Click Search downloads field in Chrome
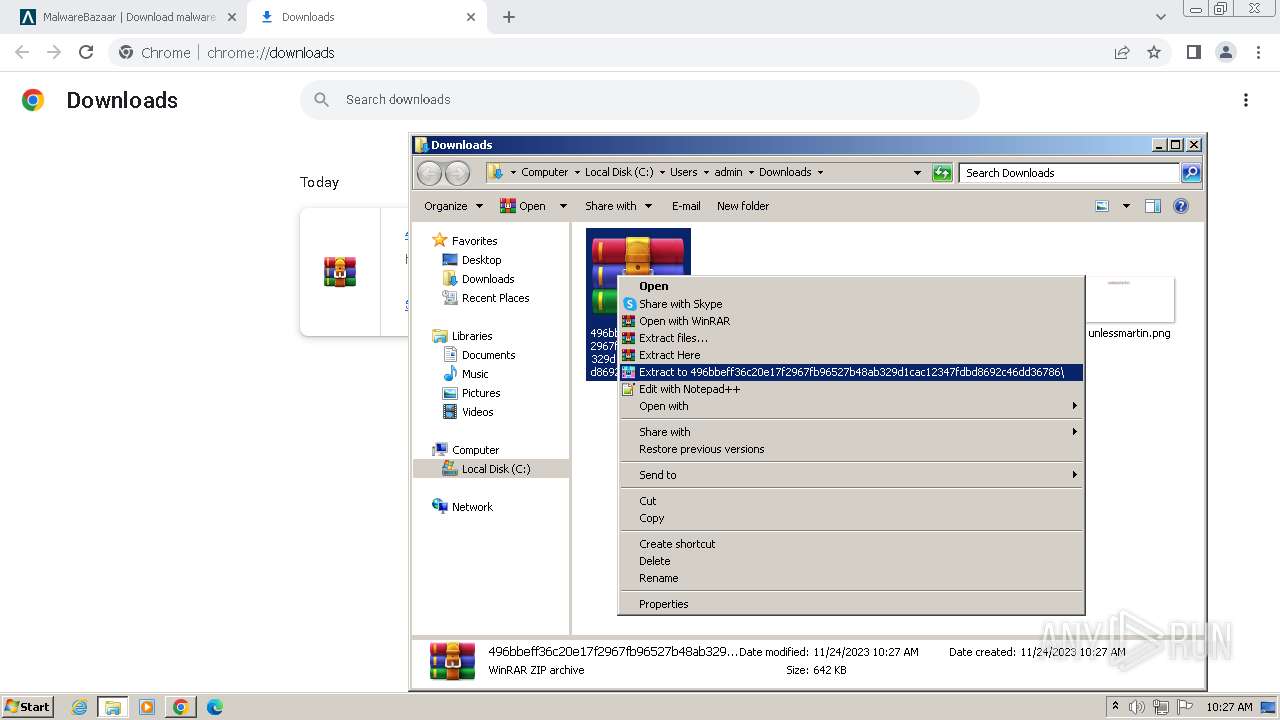This screenshot has height=720, width=1280. (640, 100)
